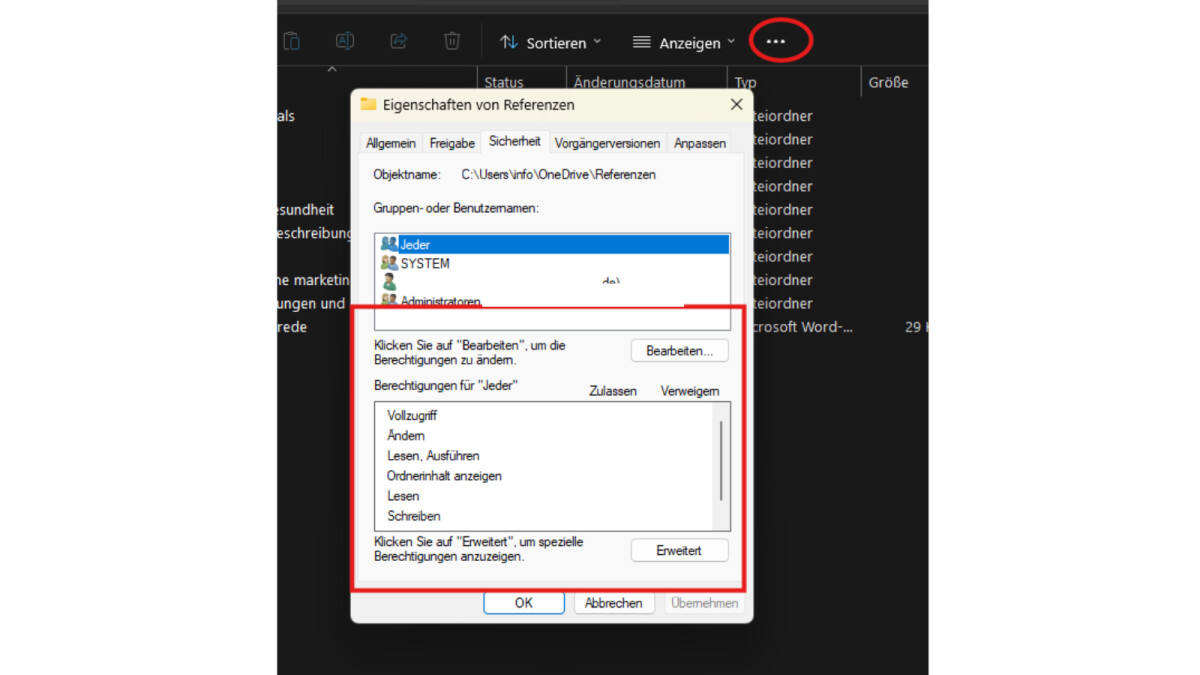Click the Delete trash icon

pos(451,40)
